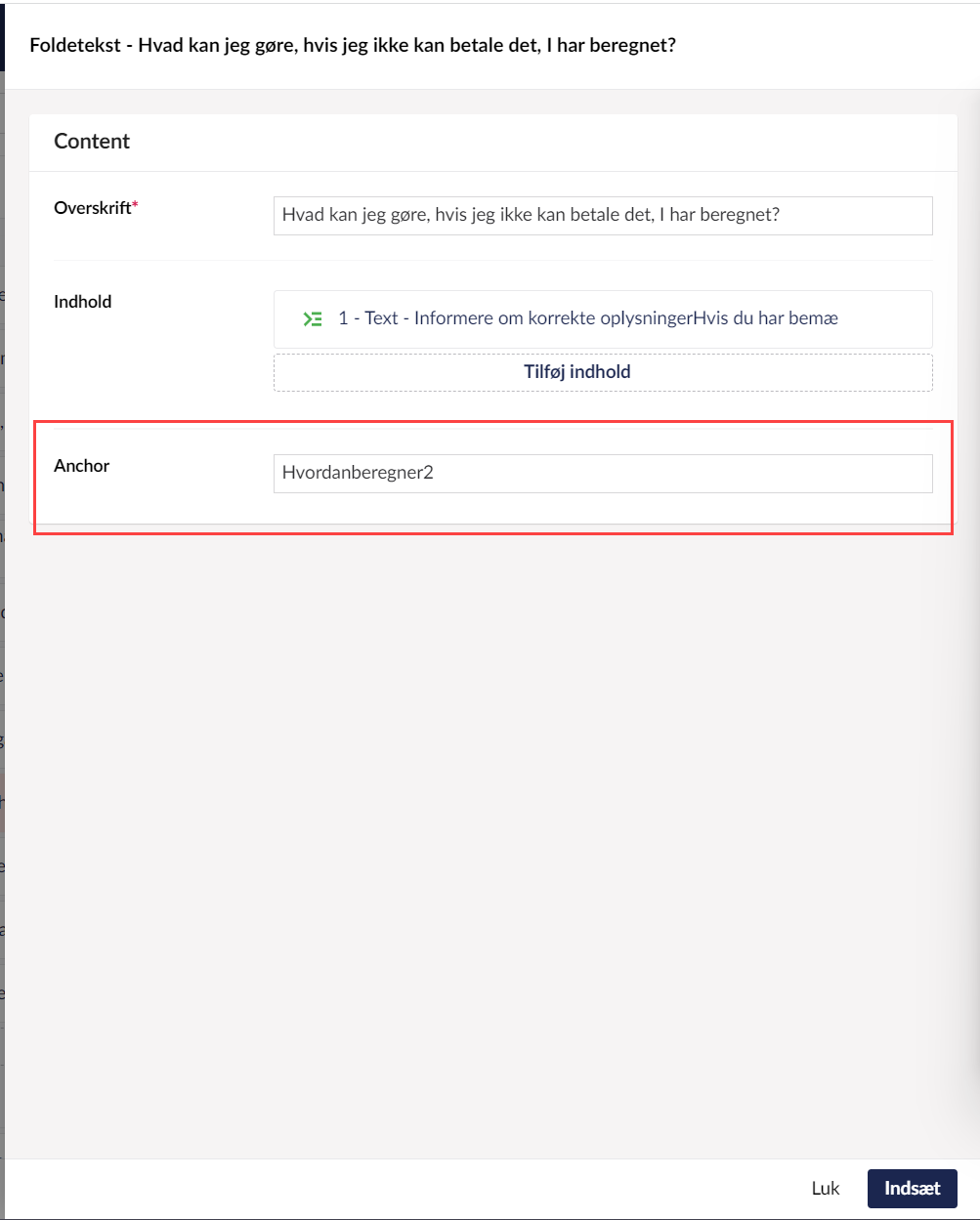Click the Anchor field label
Viewport: 980px width, 1220px height.
(82, 466)
